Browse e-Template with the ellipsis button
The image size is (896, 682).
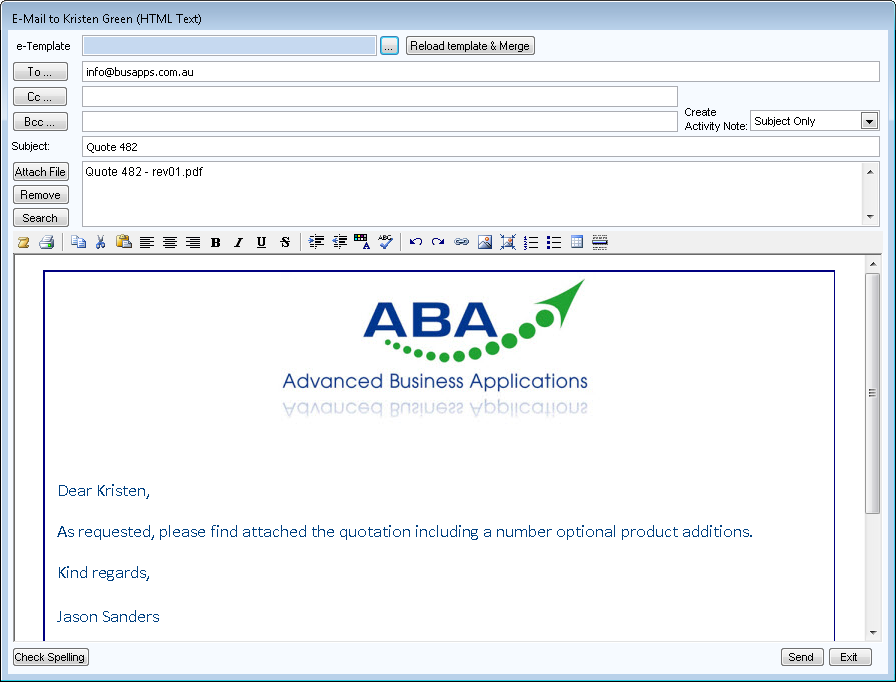point(389,46)
